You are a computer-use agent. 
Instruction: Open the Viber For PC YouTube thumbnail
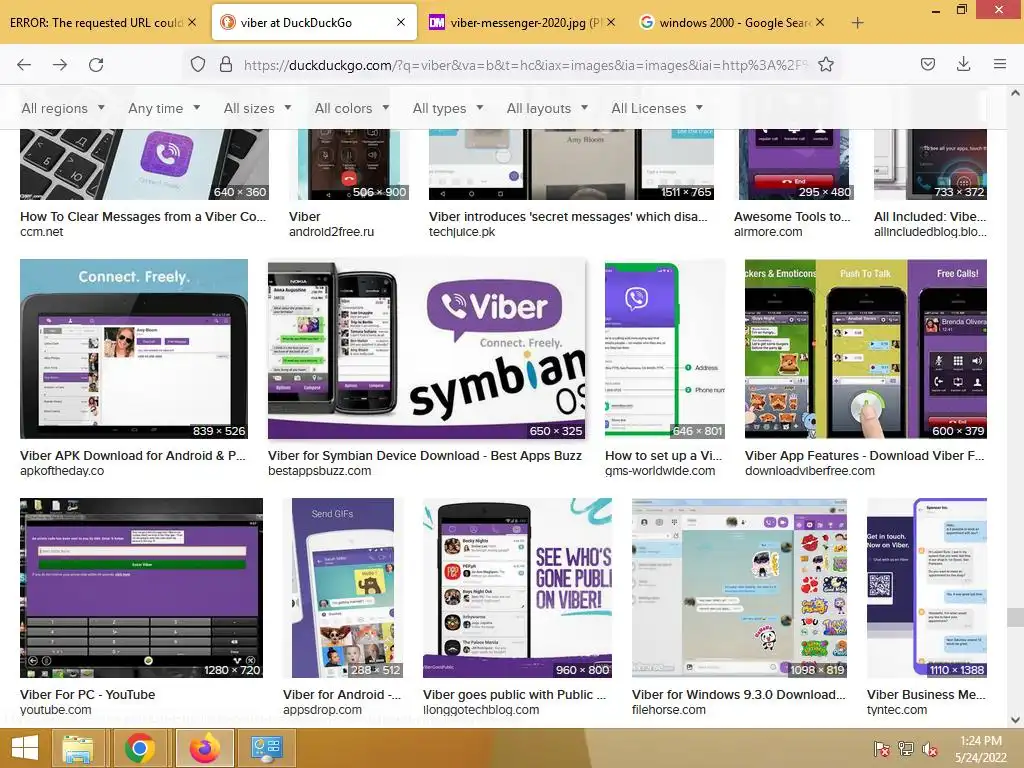141,588
